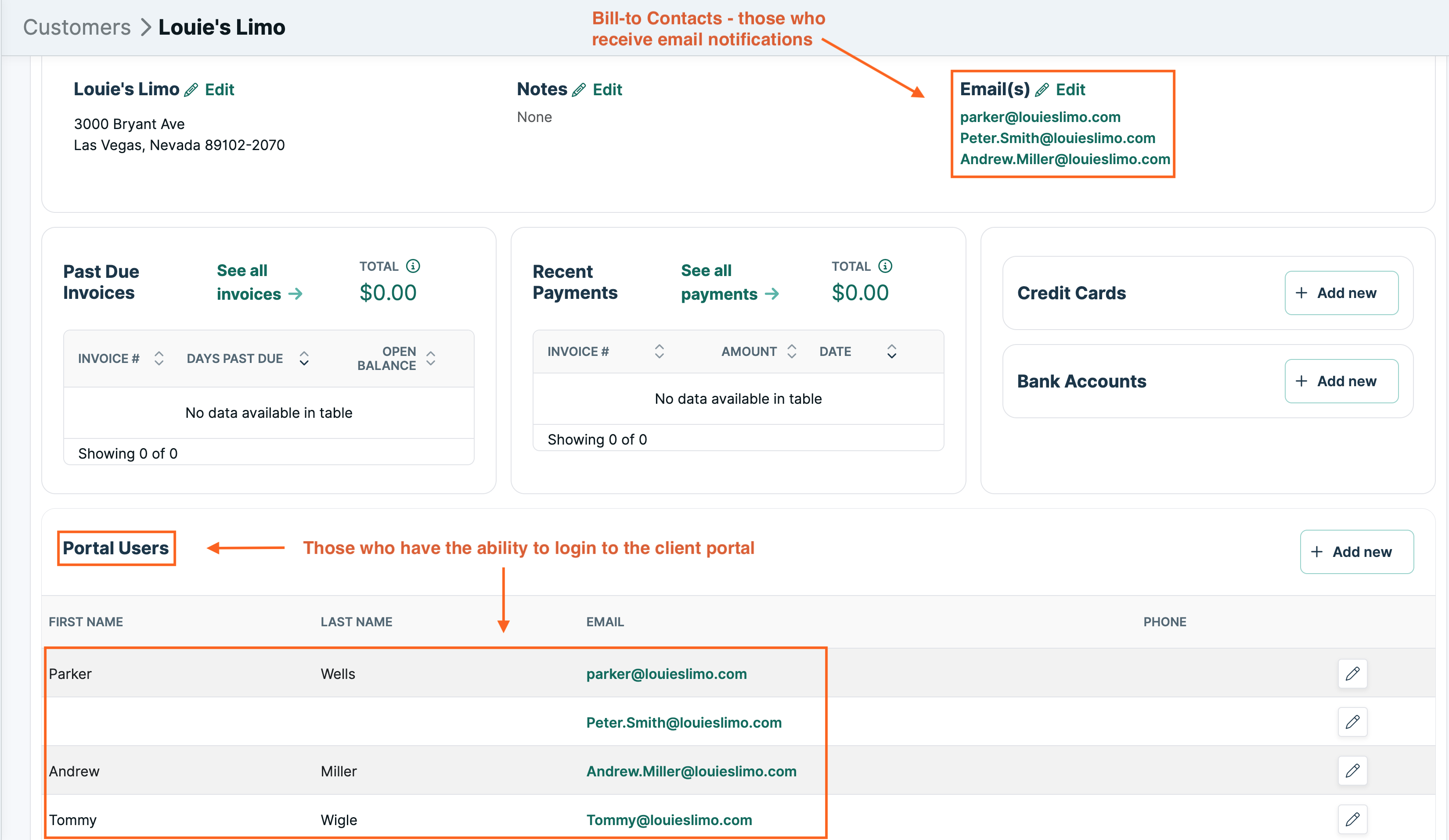Edit the Peter.Smith portal user row
1449x840 pixels.
1352,722
